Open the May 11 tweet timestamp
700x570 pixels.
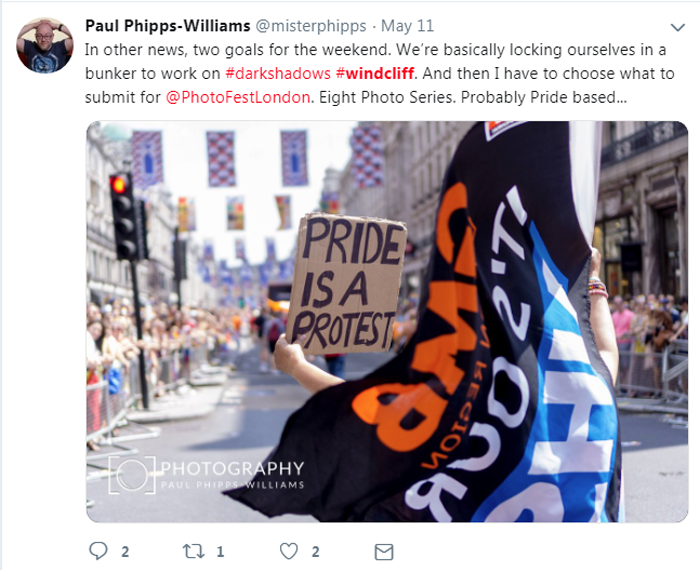click(x=407, y=26)
